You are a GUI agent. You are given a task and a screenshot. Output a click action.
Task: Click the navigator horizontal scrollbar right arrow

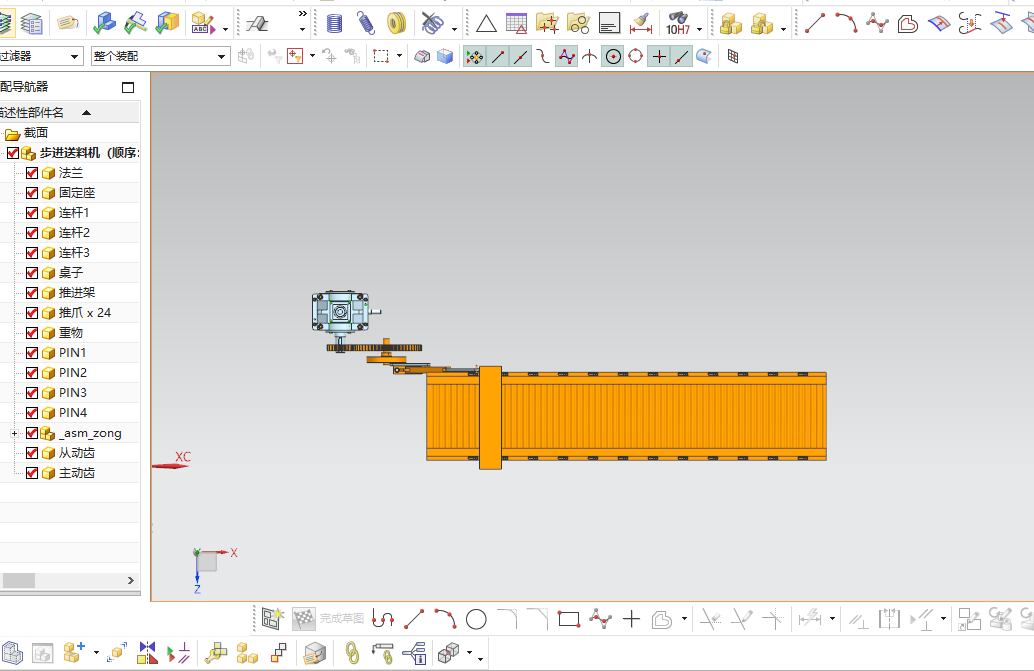click(x=131, y=580)
